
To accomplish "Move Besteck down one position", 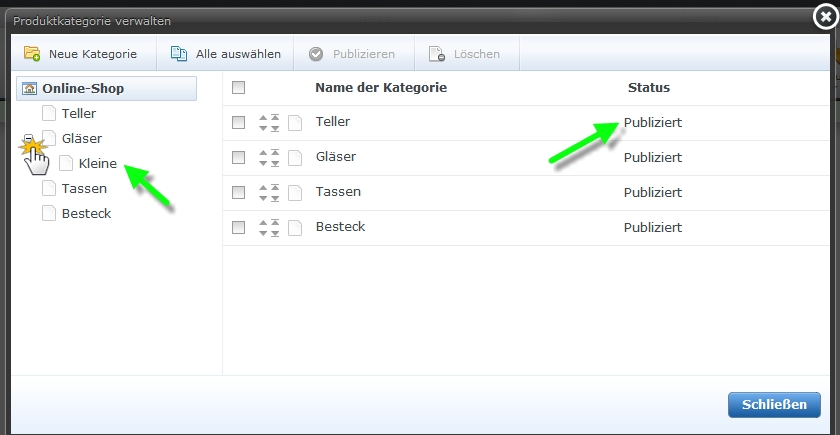I will 263,233.
